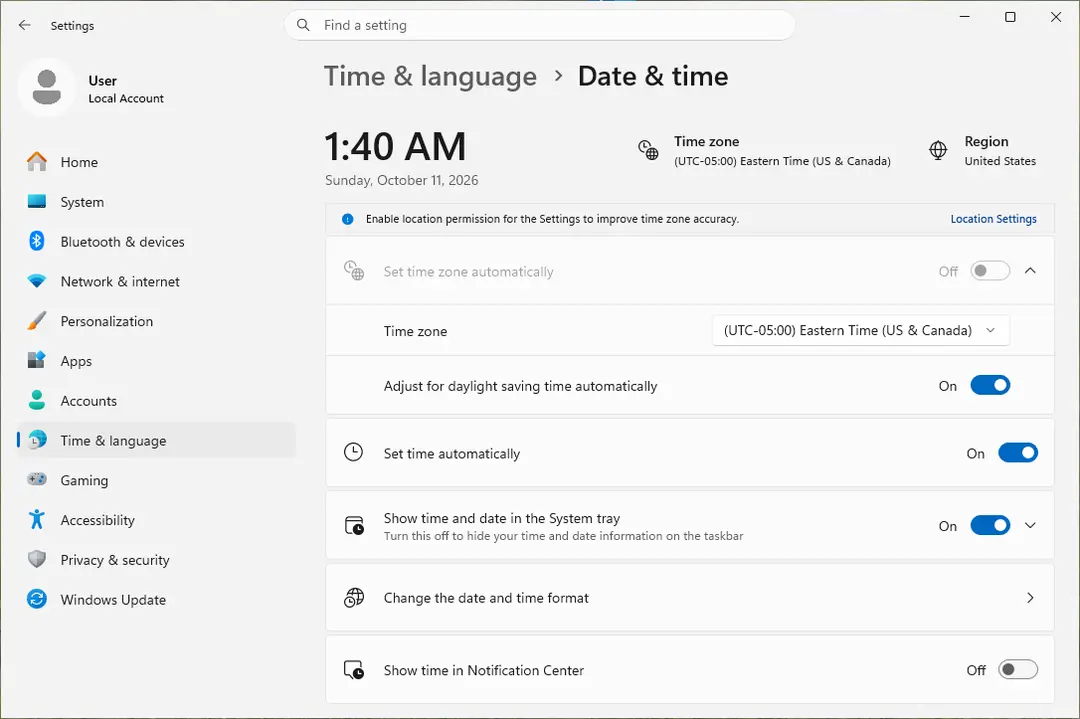The height and width of the screenshot is (719, 1080).
Task: Go to Apps settings
Action: 156,361
